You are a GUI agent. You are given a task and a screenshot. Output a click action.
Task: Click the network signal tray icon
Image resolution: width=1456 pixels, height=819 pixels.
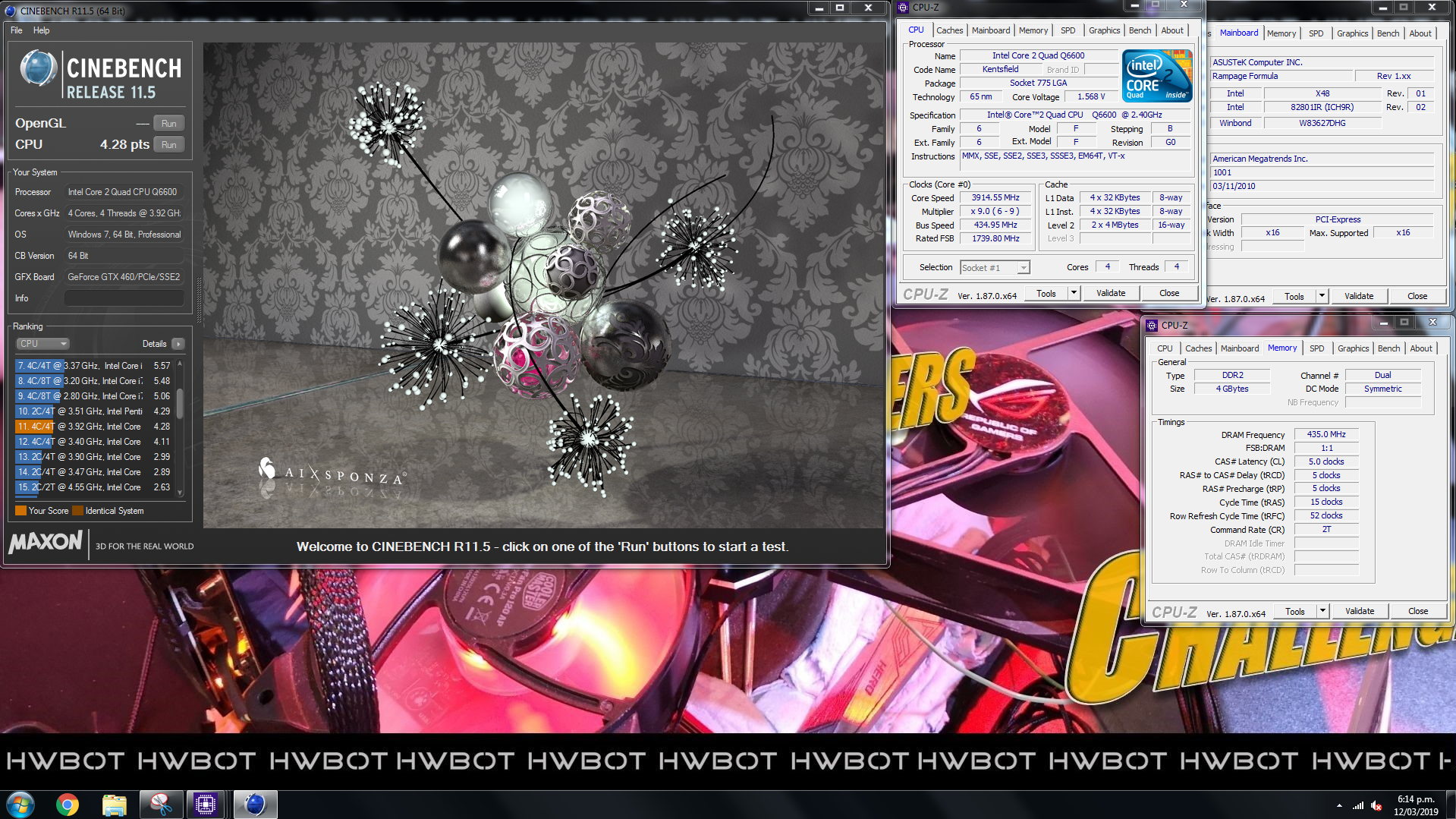click(x=1357, y=805)
